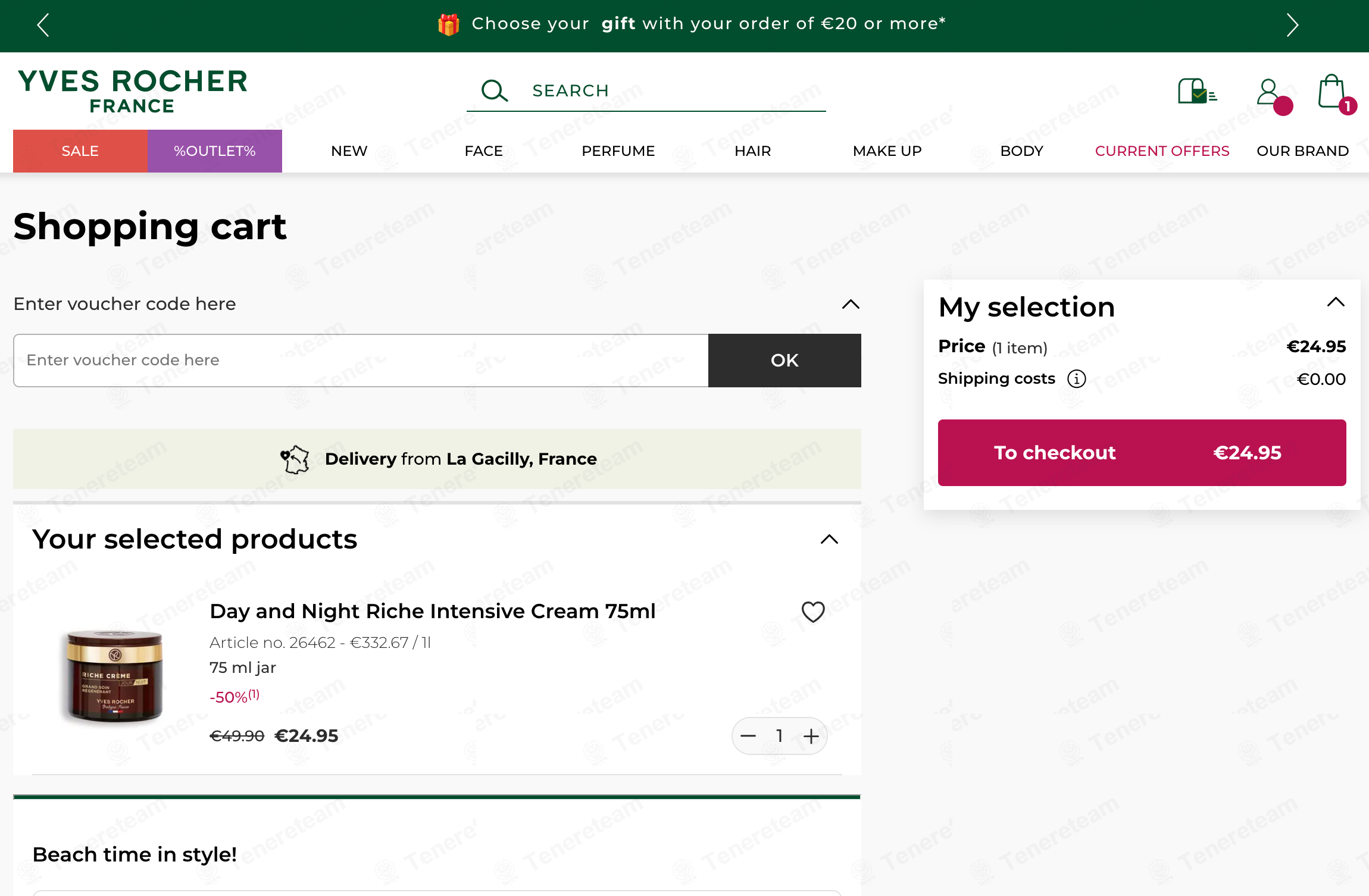
Task: Increase Riche Cream quantity
Action: (x=811, y=737)
